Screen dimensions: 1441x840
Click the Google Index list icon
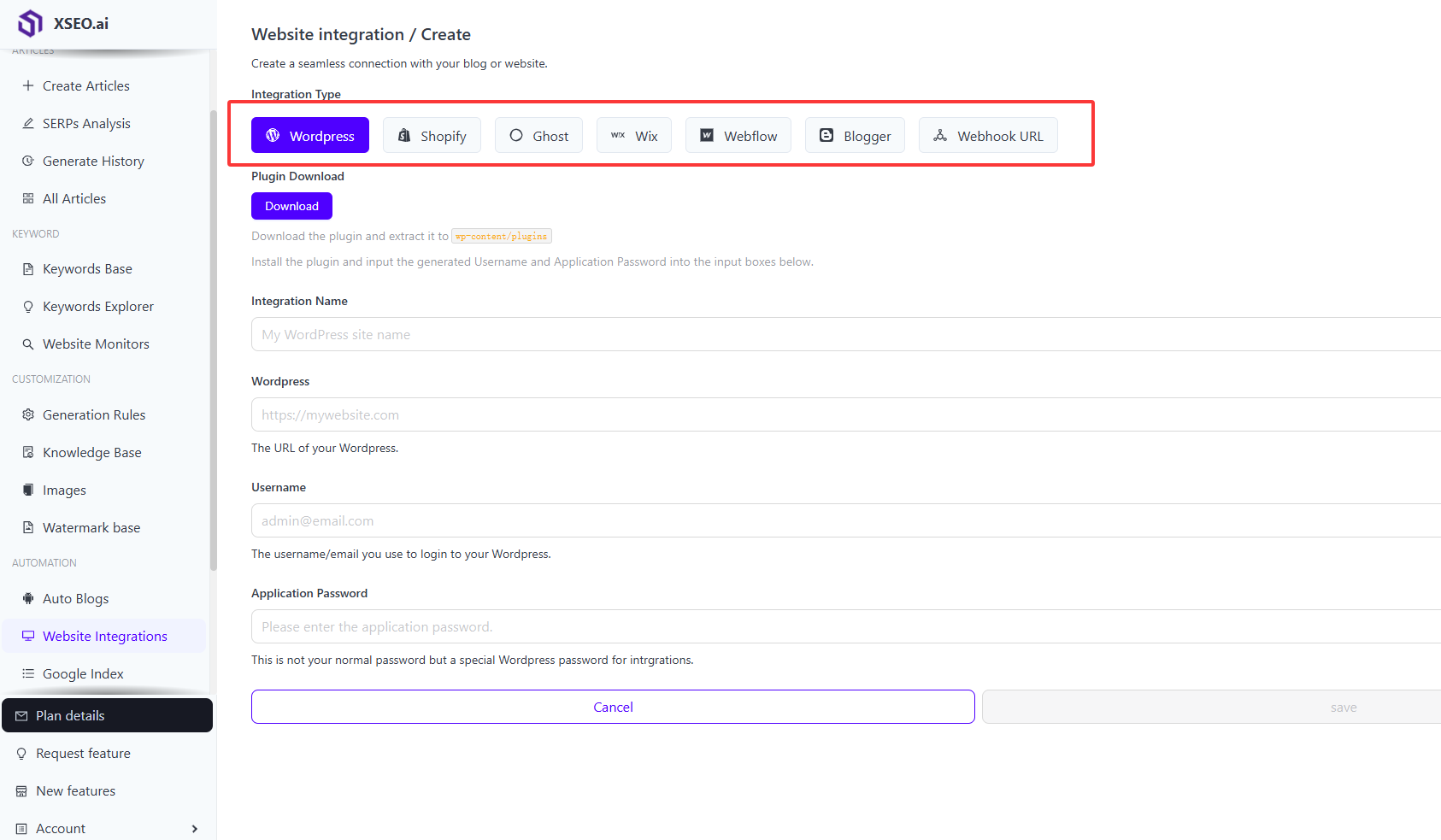coord(28,673)
